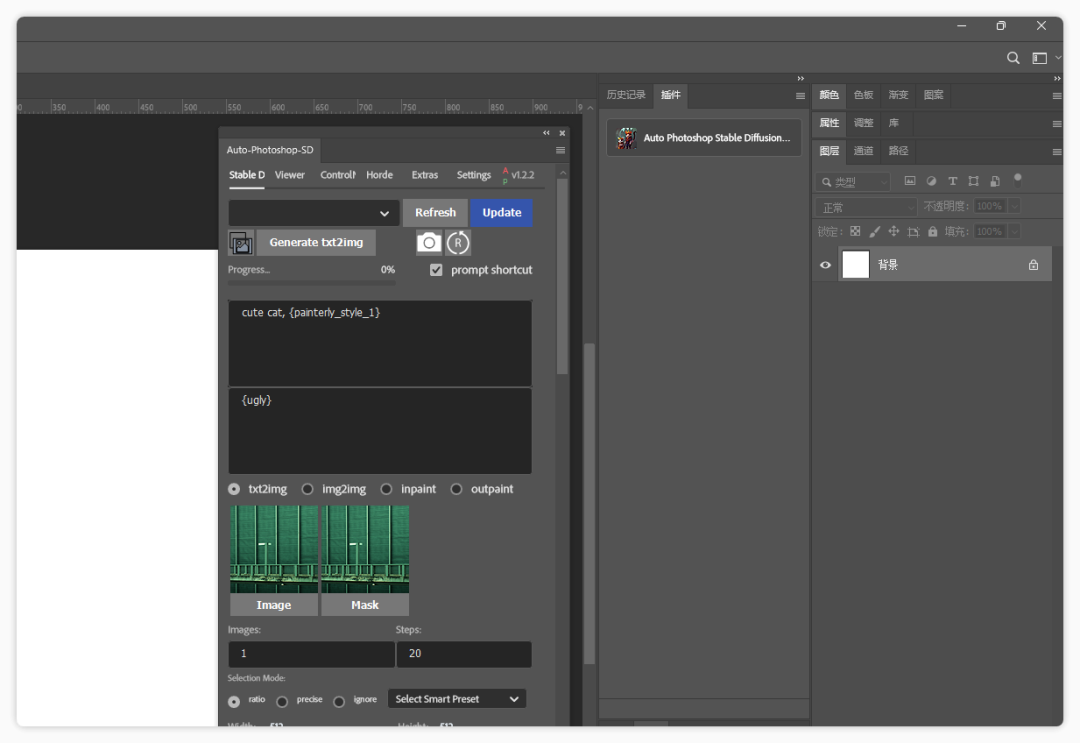Open the 正常 blend mode dropdown
The width and height of the screenshot is (1080, 743).
(x=865, y=207)
